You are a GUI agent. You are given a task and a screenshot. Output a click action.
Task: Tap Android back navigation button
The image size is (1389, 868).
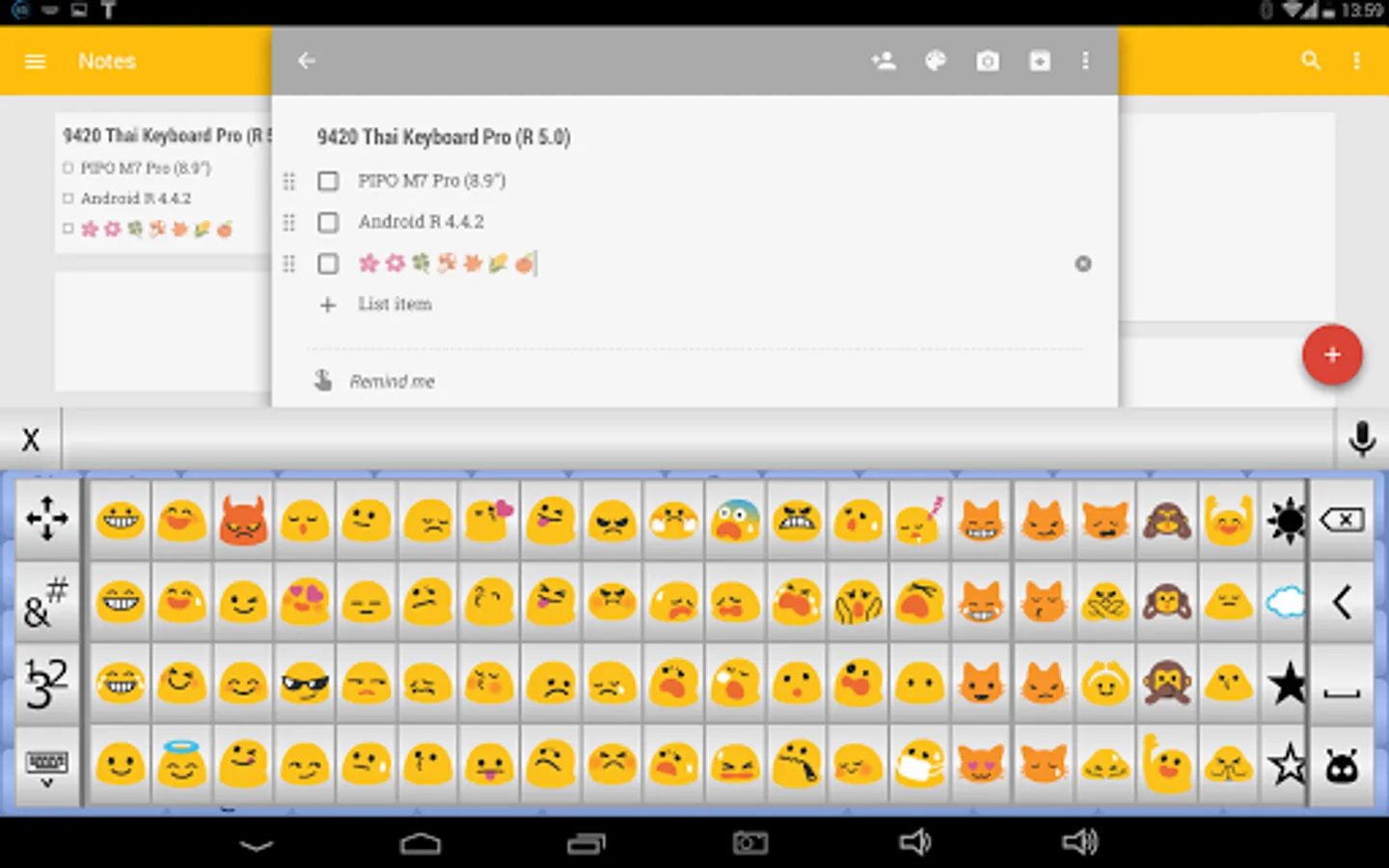click(x=257, y=844)
